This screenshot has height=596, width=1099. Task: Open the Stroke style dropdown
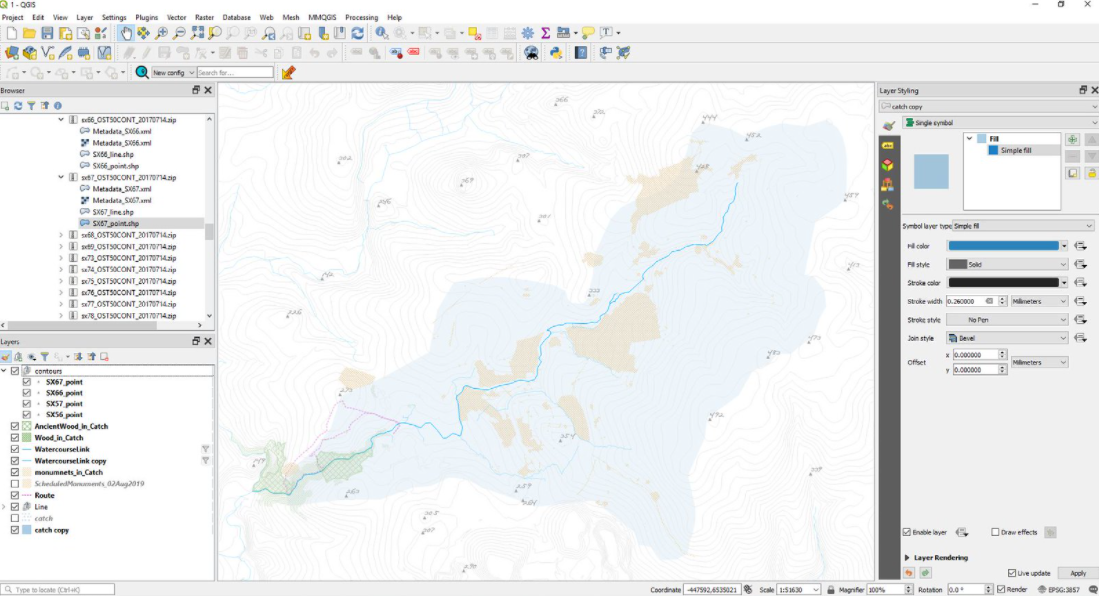click(x=1007, y=320)
